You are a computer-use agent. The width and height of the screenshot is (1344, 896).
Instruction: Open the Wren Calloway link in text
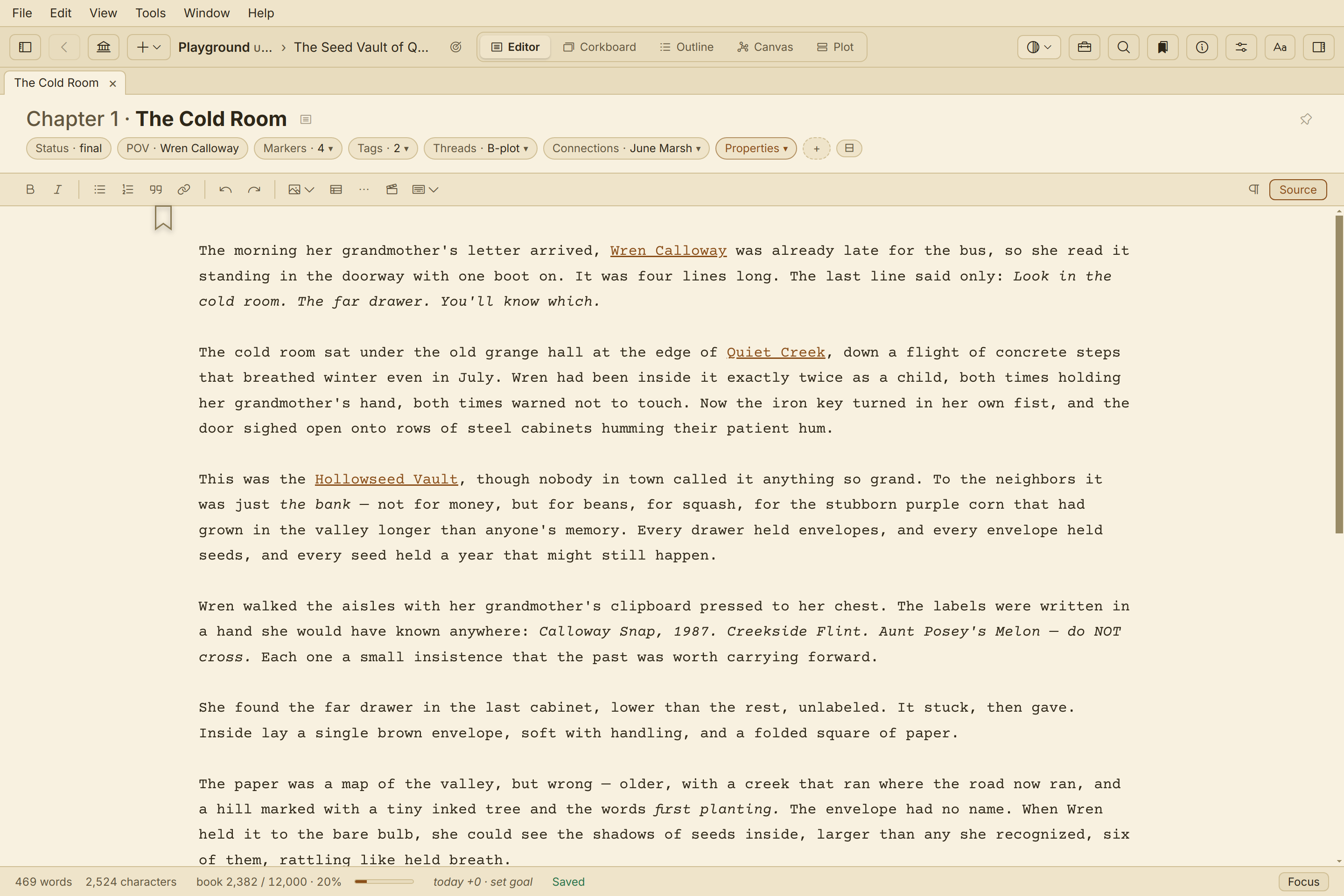point(668,250)
